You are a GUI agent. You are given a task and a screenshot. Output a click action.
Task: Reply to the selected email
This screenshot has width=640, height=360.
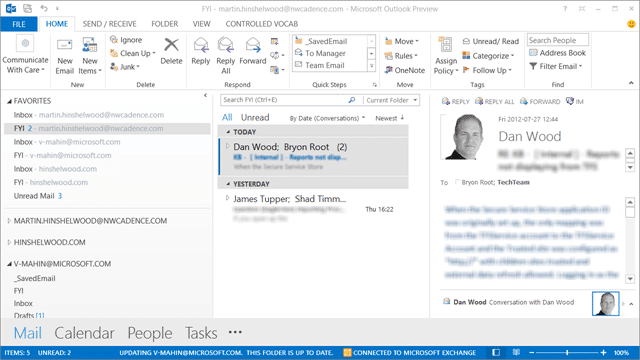click(x=200, y=51)
